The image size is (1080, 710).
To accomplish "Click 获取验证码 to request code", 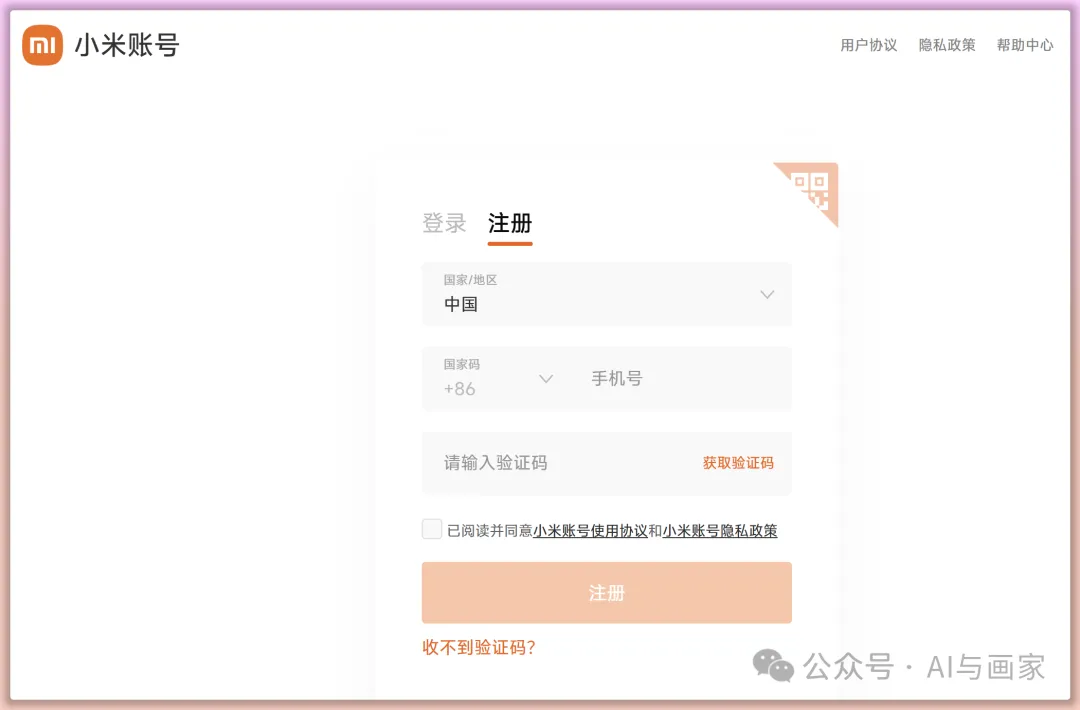I will point(738,463).
